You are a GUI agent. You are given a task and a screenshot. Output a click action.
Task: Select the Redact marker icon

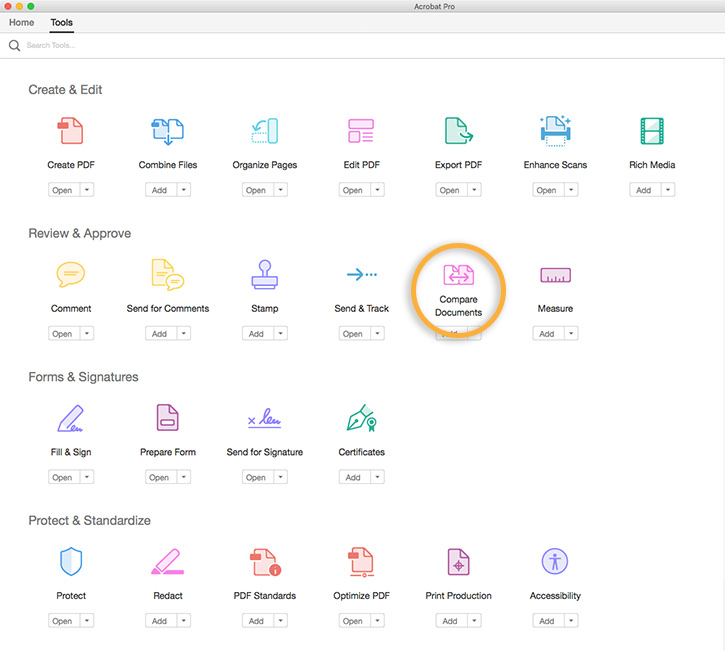tap(167, 562)
